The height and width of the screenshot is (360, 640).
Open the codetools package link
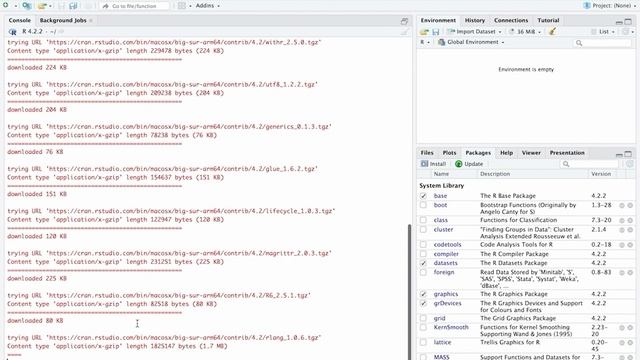pyautogui.click(x=447, y=244)
